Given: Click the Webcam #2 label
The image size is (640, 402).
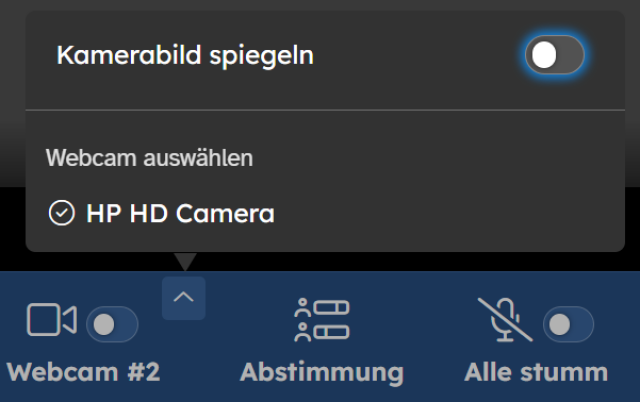Looking at the screenshot, I should (x=84, y=372).
